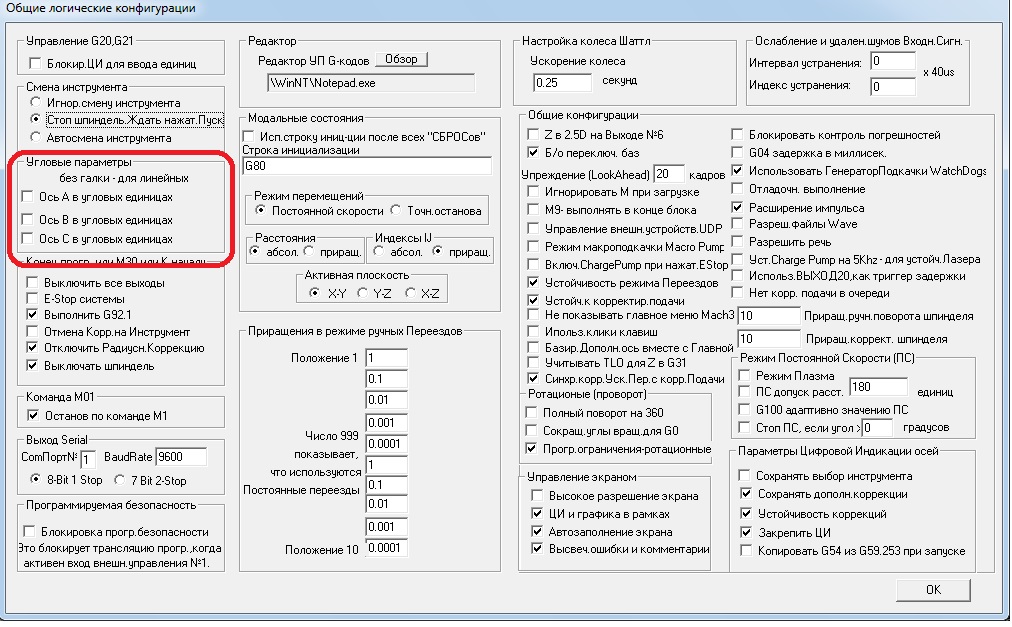Check 'E-Stop системы' option
1012x627 pixels.
point(32,298)
